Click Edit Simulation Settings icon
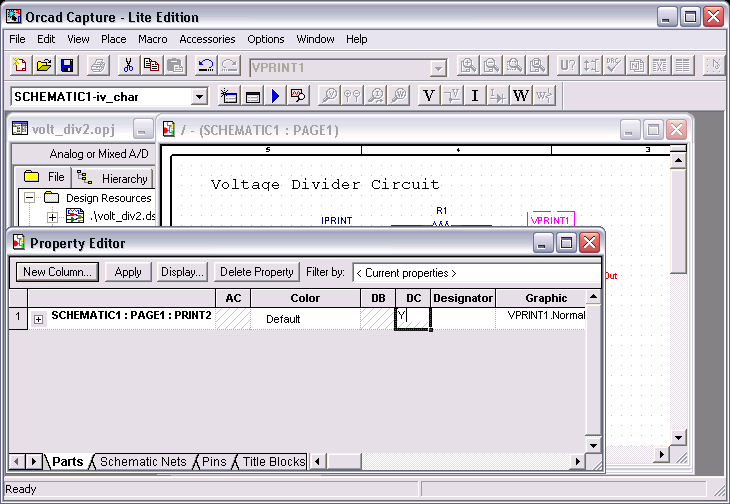 [x=252, y=96]
